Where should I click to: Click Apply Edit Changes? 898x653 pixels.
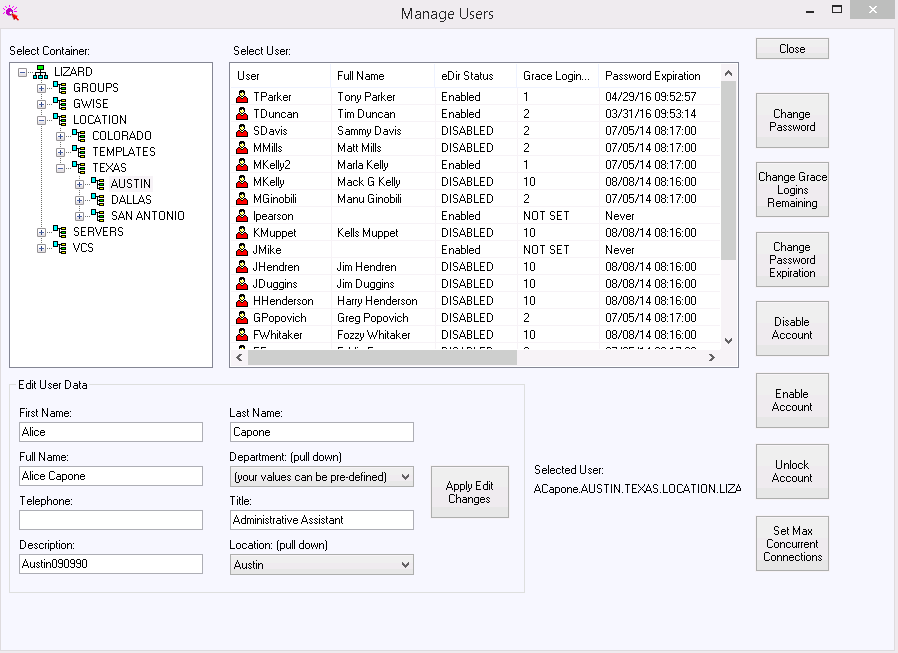(x=469, y=492)
